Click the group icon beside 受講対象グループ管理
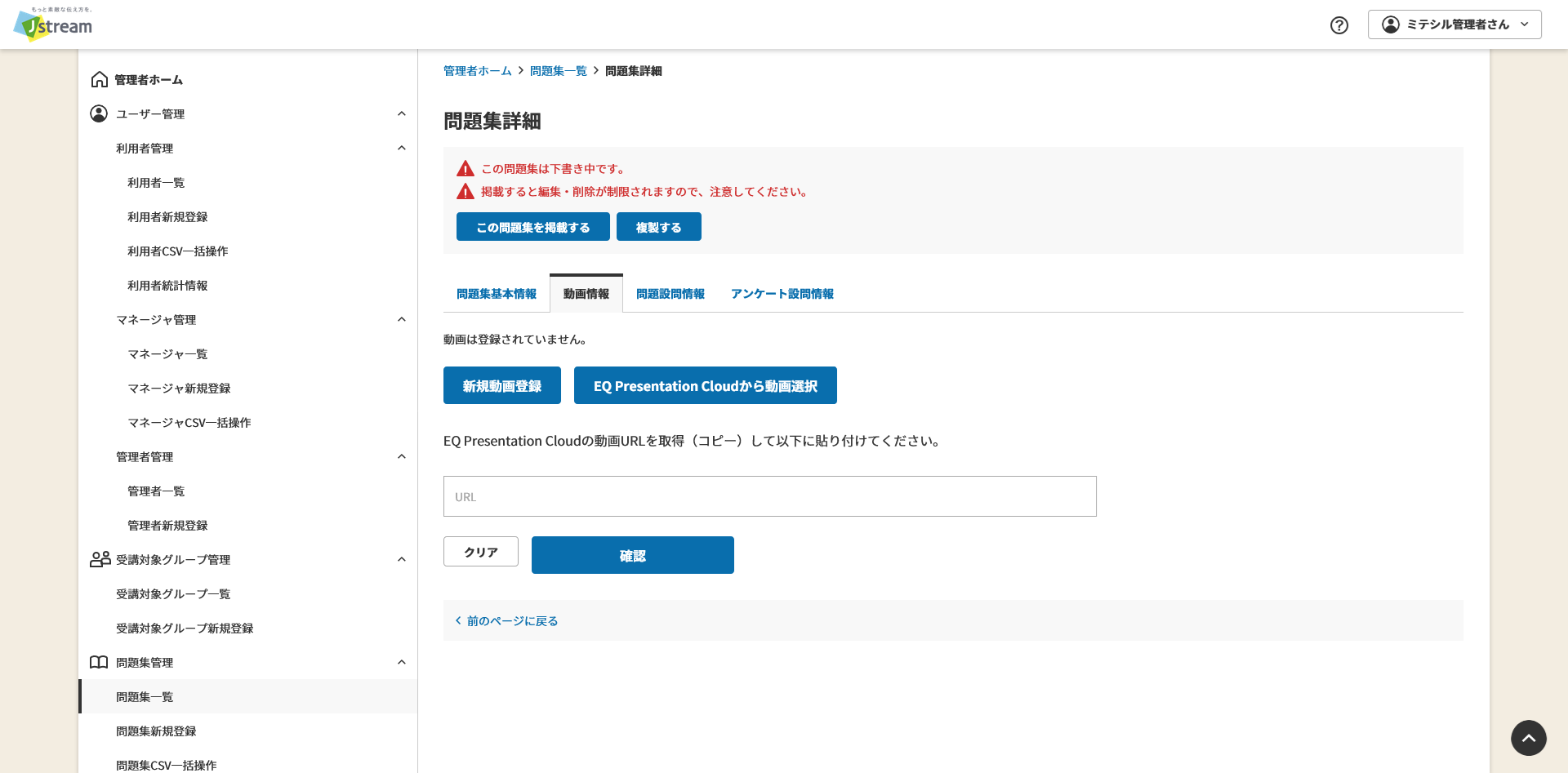Viewport: 1568px width, 773px height. (100, 559)
